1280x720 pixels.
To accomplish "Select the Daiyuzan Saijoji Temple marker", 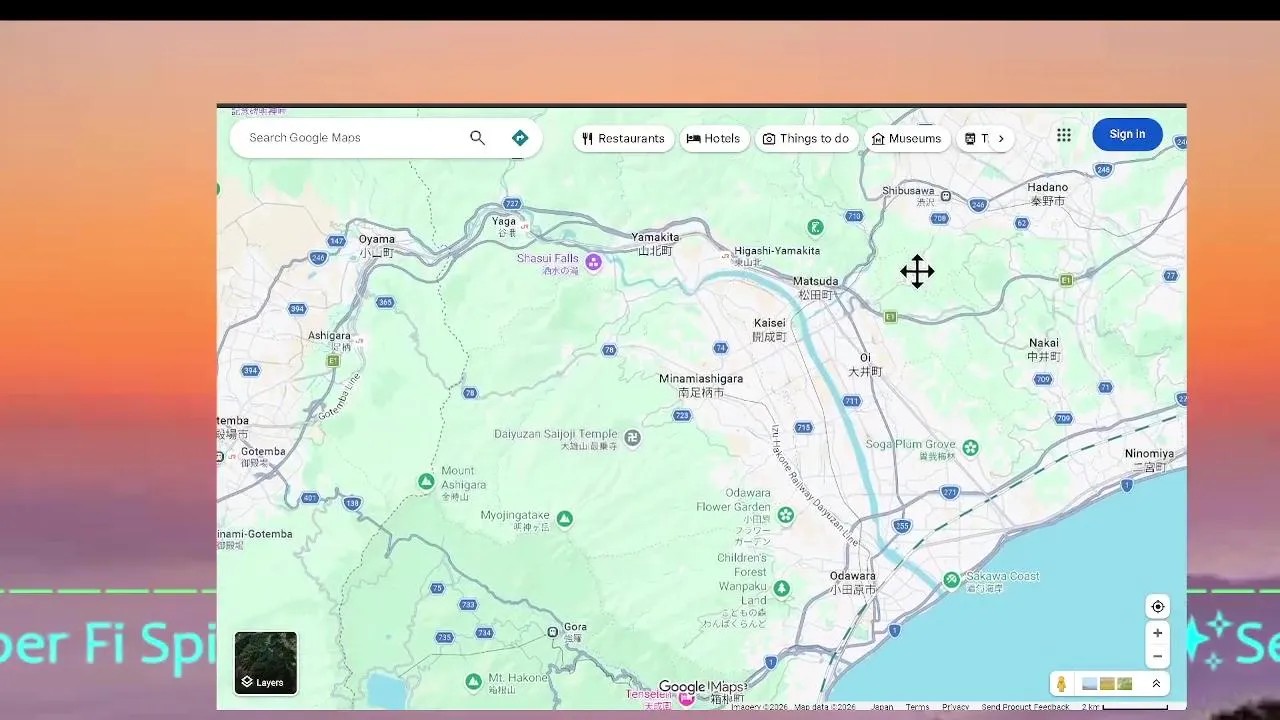I will 632,438.
